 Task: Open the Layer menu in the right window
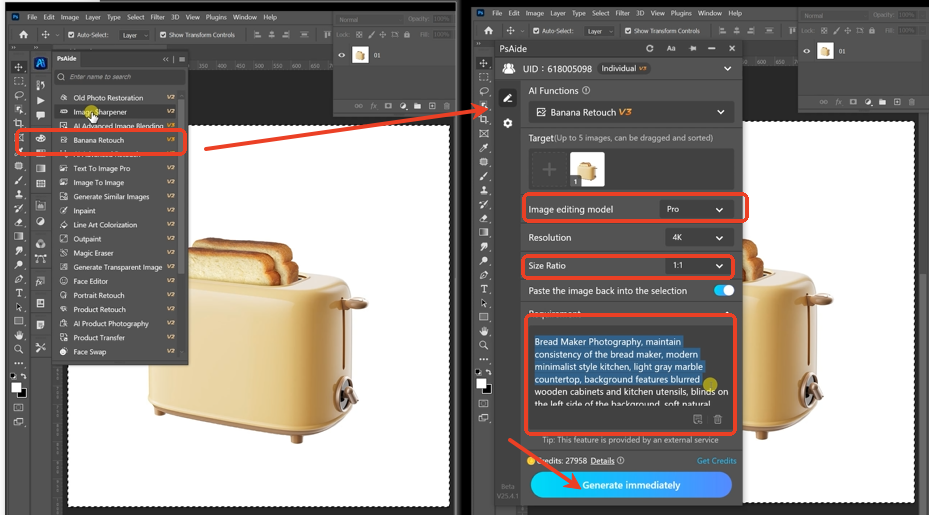(558, 13)
